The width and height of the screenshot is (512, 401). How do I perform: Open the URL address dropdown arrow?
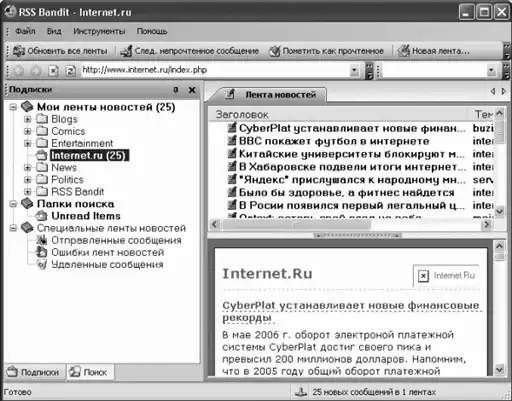[354, 70]
